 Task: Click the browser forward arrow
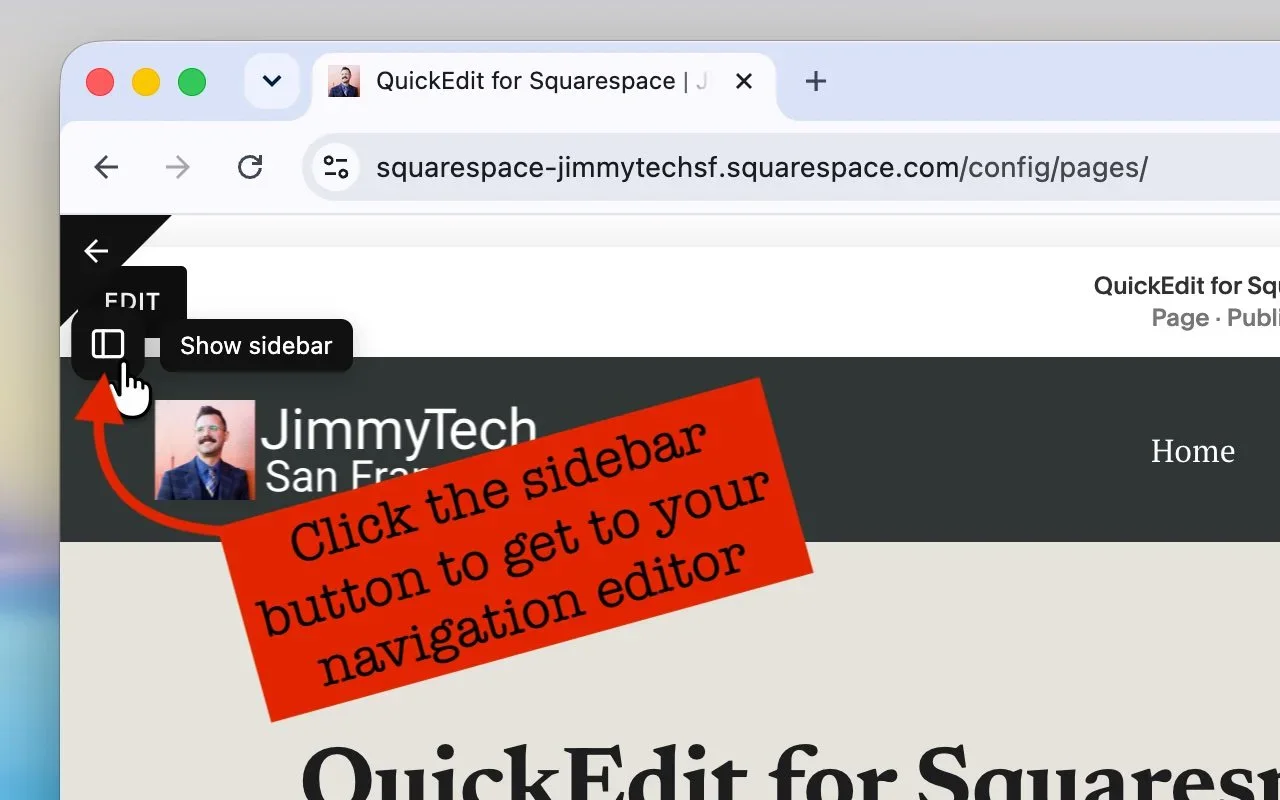(x=177, y=168)
